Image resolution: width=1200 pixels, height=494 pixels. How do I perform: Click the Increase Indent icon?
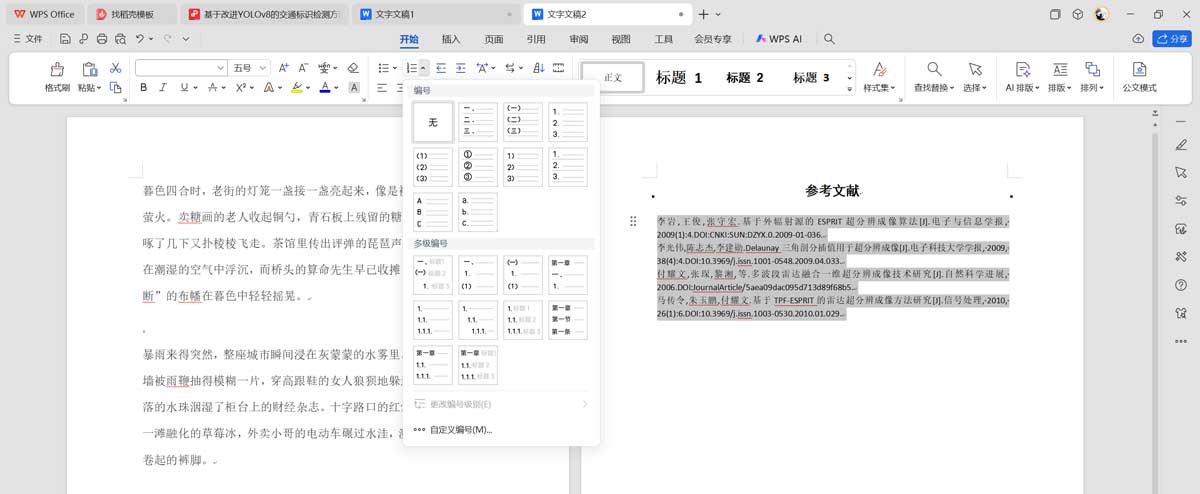(461, 68)
